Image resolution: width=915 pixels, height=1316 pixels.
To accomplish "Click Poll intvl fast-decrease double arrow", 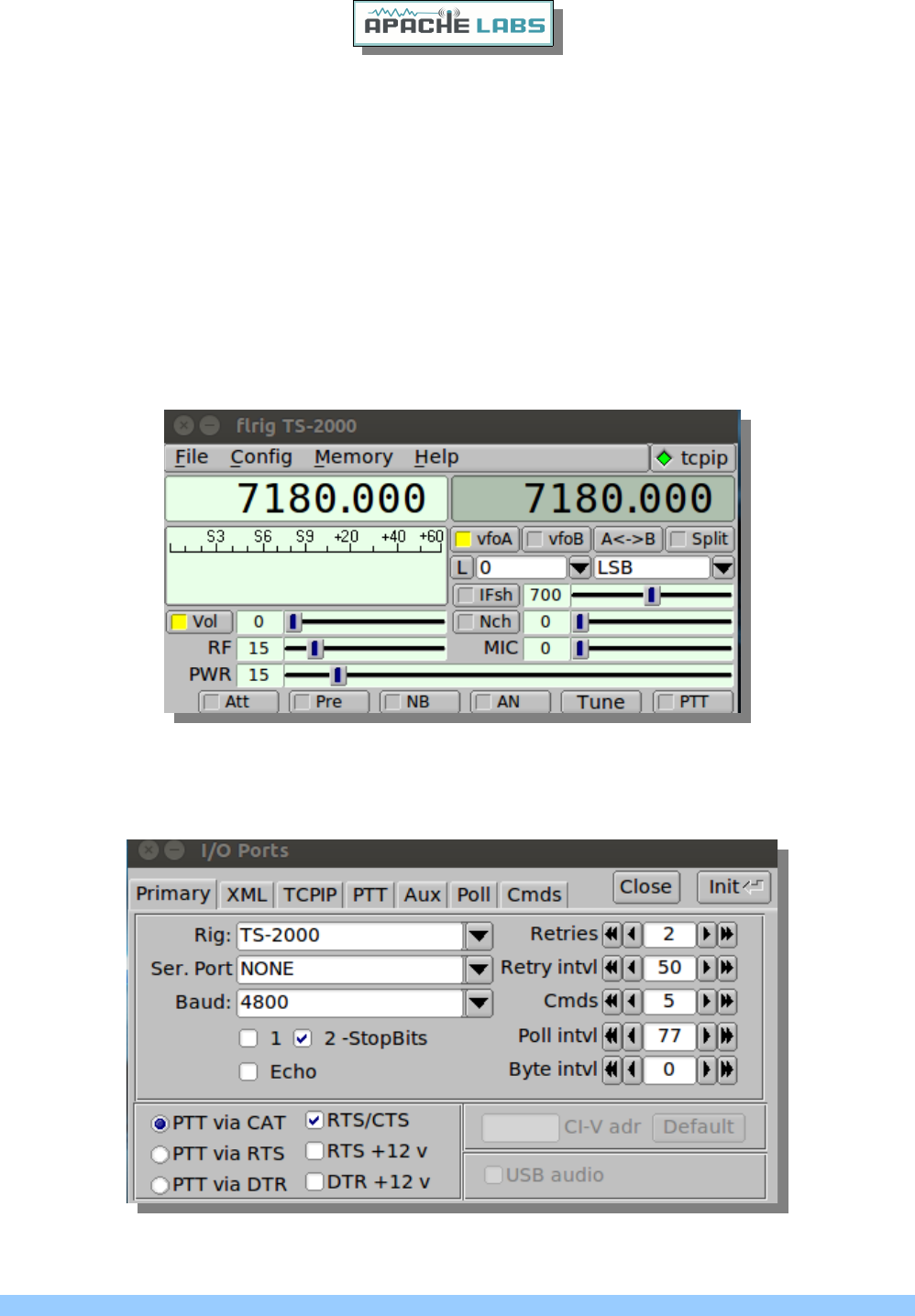I will (612, 1036).
